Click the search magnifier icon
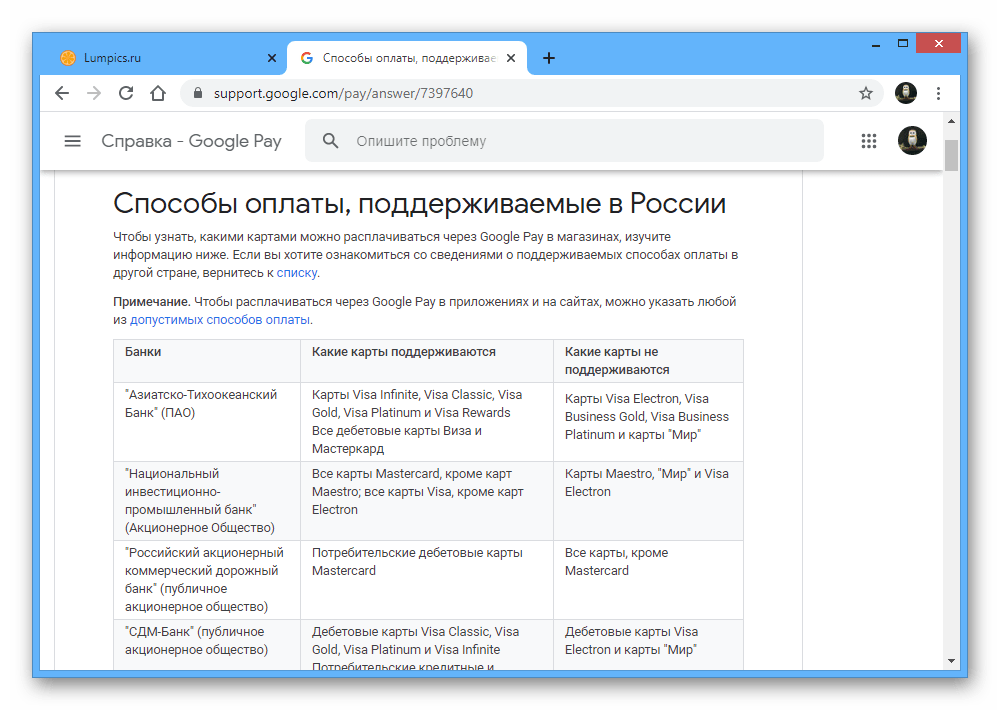Screen dimensions: 1000x710 pos(331,141)
